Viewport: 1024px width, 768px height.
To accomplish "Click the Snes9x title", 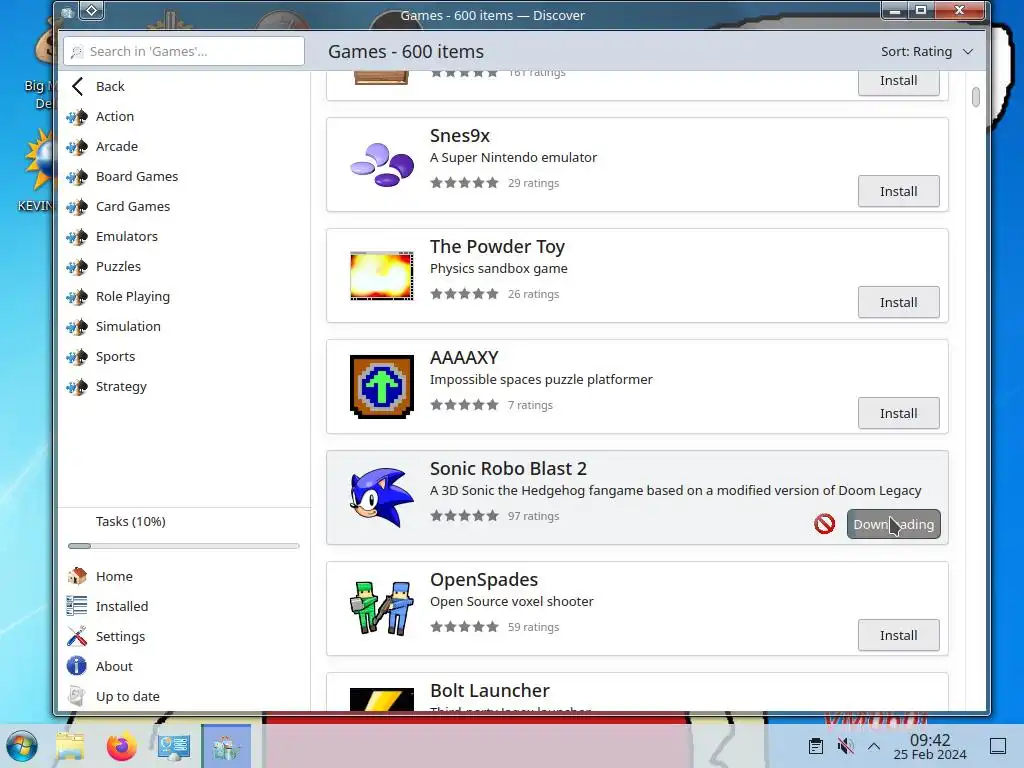I will pyautogui.click(x=460, y=136).
